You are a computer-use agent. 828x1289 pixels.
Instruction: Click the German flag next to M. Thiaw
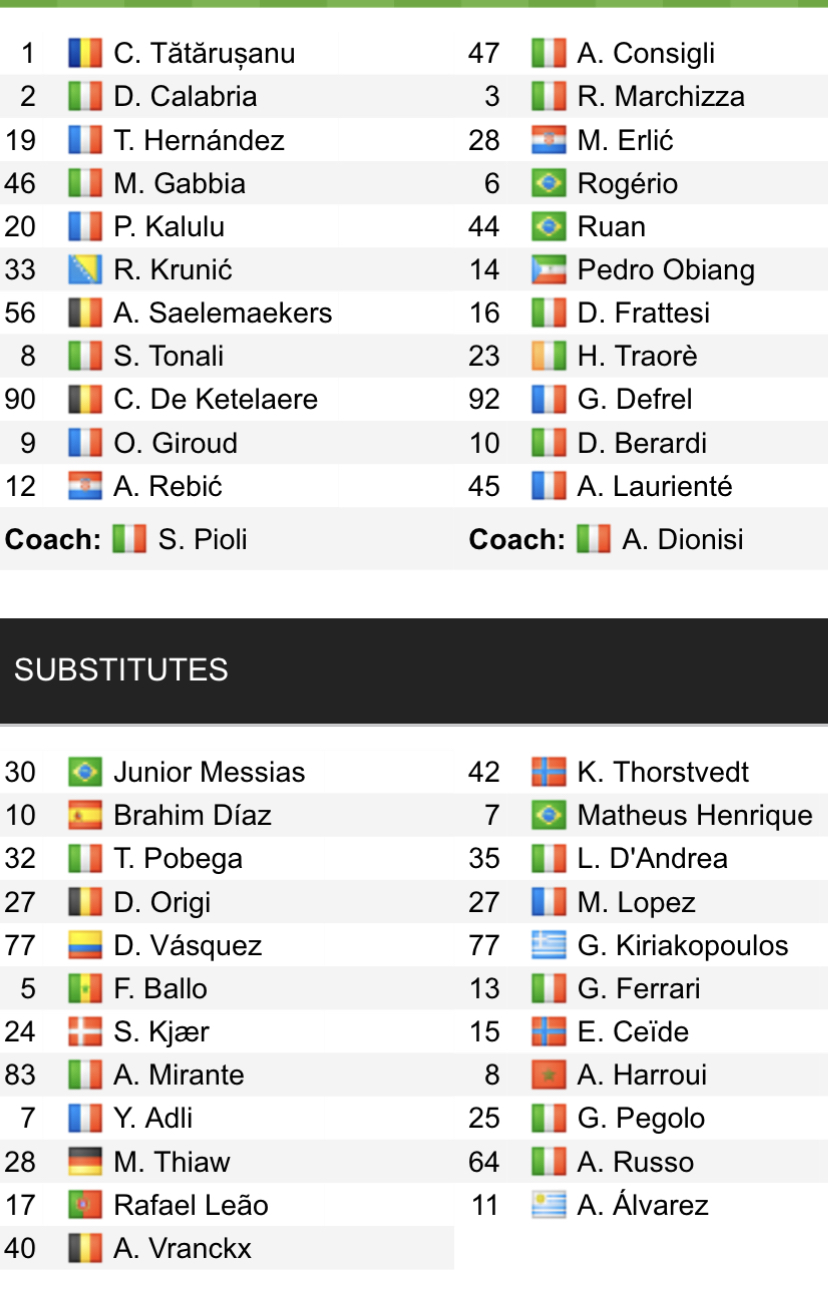point(85,1161)
